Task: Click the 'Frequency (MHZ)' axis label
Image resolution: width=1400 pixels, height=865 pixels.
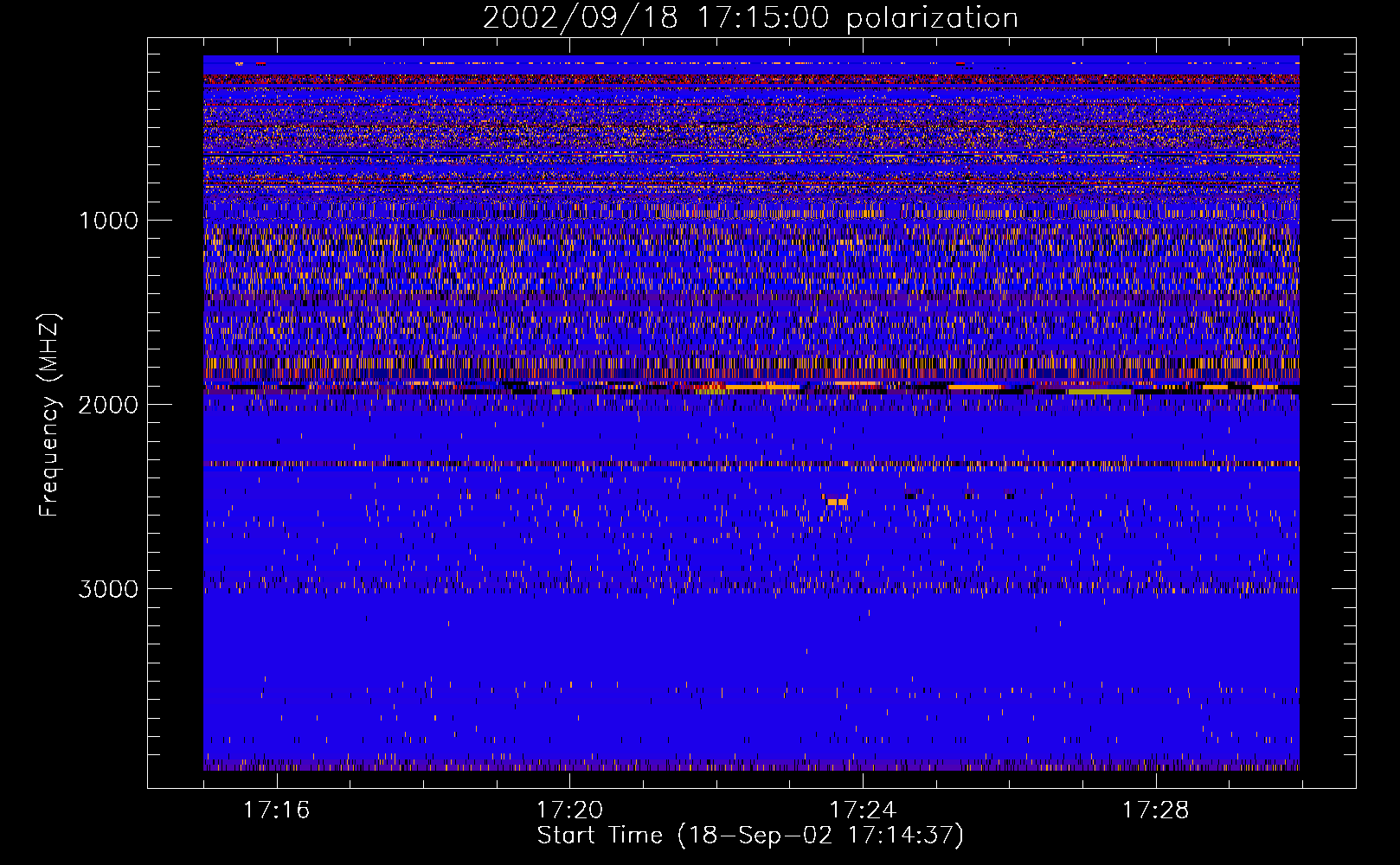Action: click(x=49, y=415)
